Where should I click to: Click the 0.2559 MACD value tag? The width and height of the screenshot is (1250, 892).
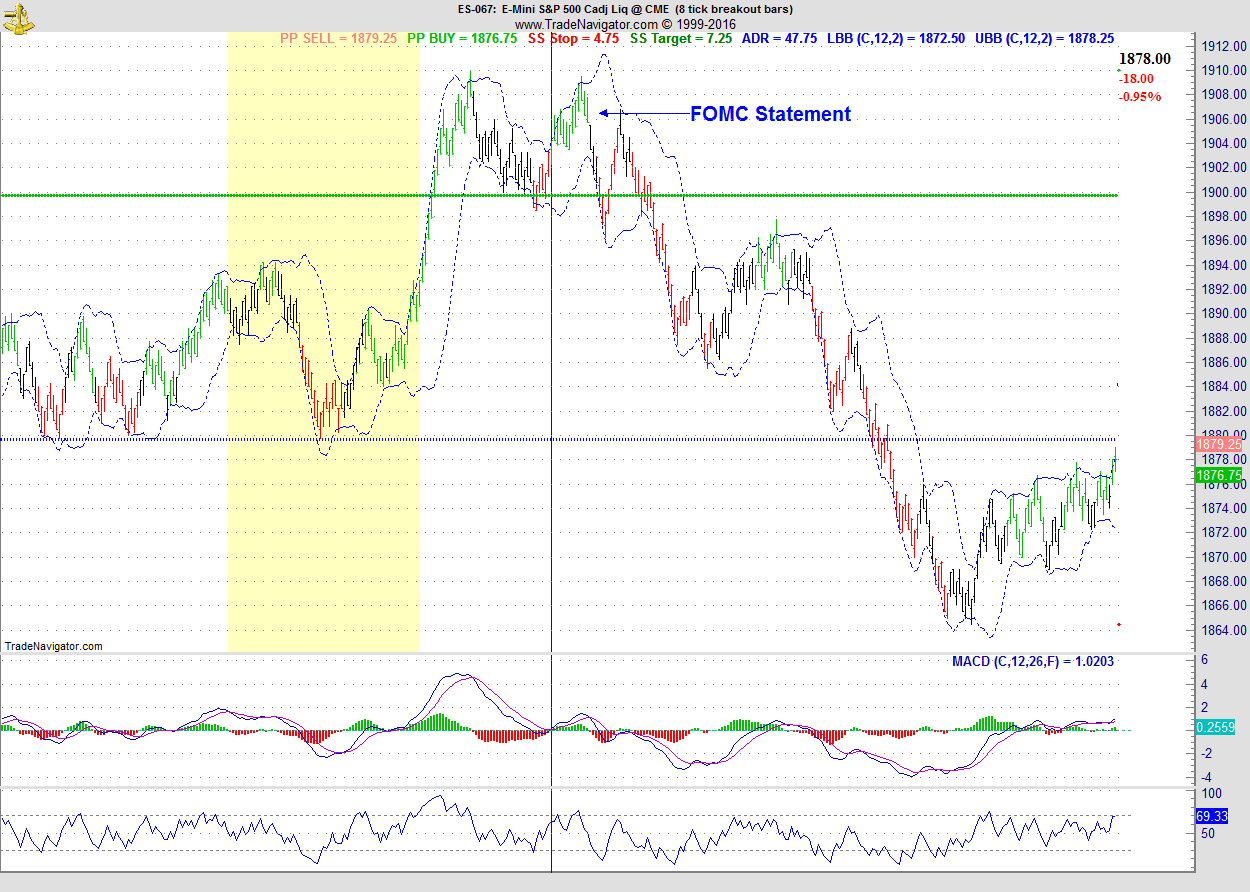1213,729
